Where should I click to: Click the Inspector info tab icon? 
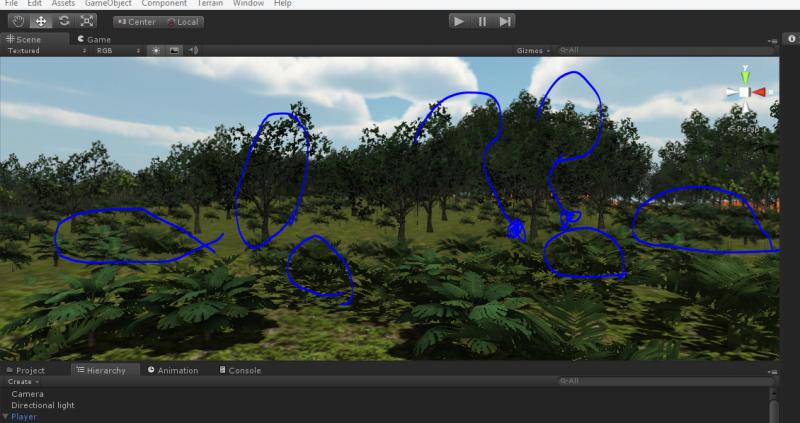coord(791,39)
